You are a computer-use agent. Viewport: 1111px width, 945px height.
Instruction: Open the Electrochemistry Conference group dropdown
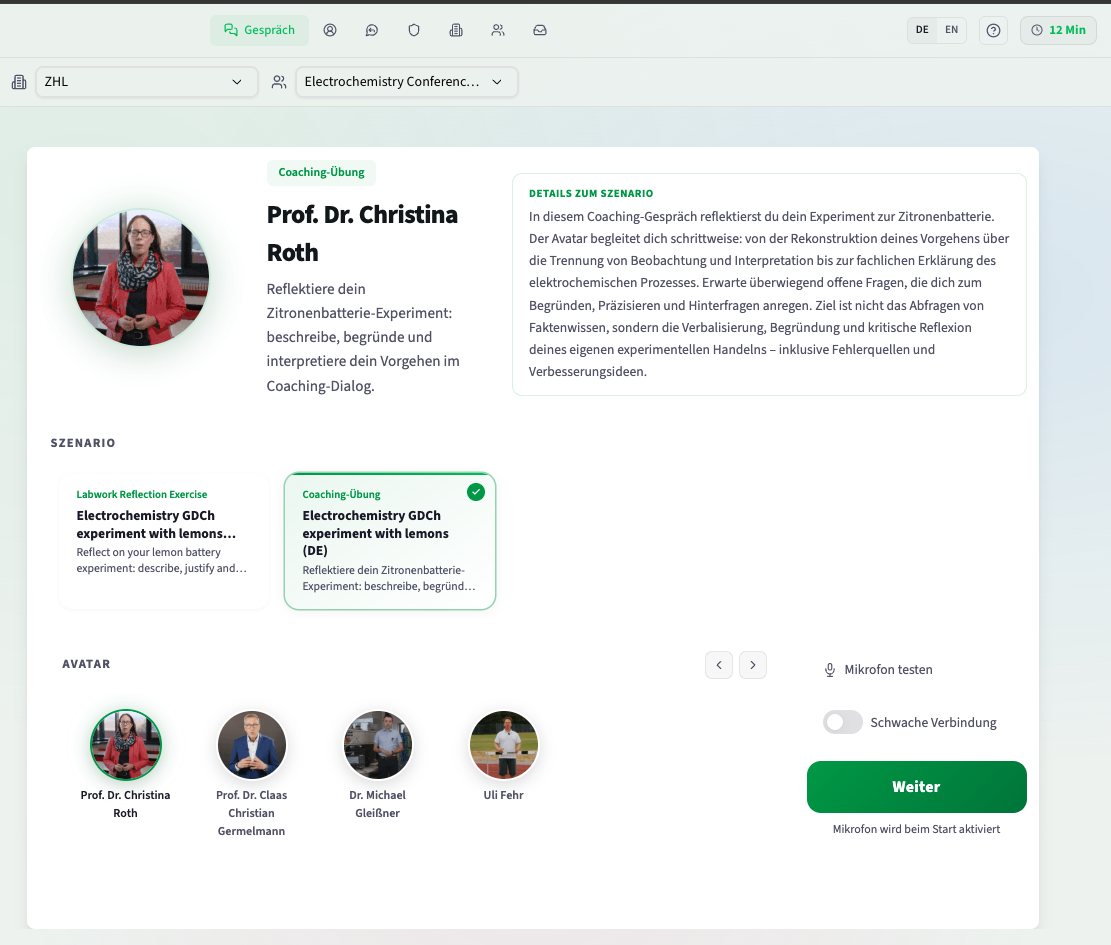(x=406, y=82)
